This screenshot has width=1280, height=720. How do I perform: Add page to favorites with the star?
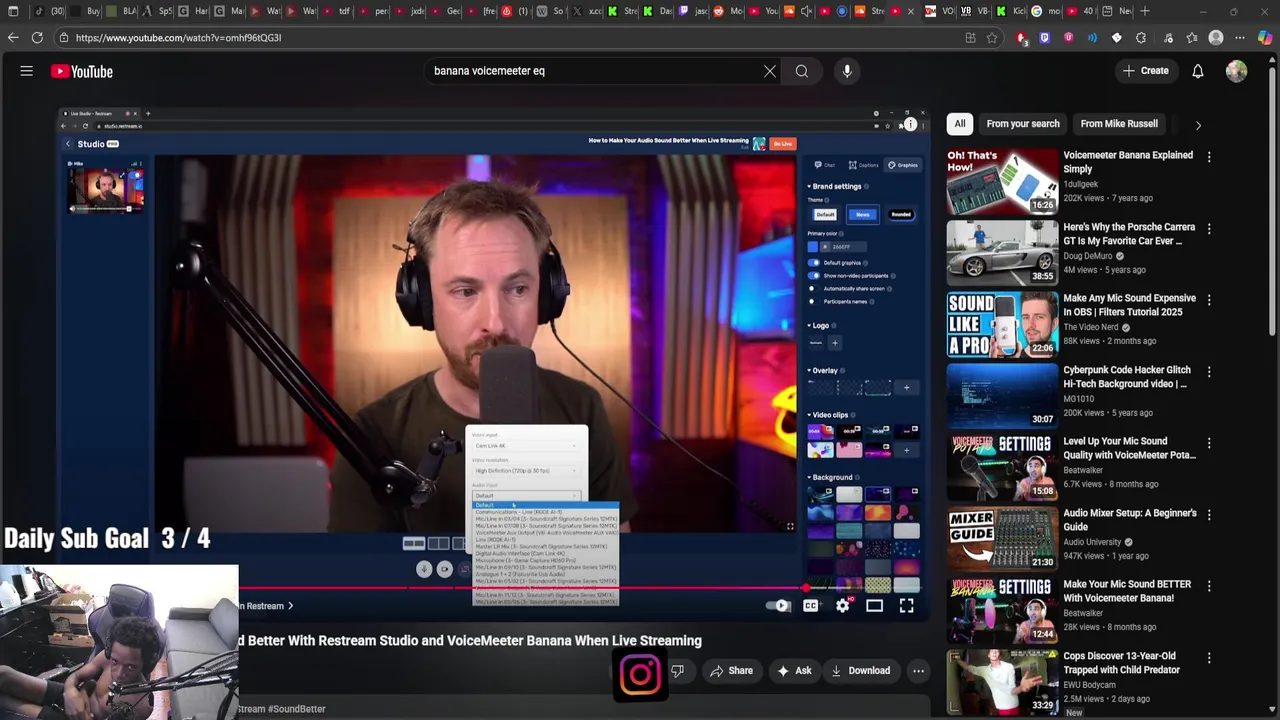[x=992, y=38]
